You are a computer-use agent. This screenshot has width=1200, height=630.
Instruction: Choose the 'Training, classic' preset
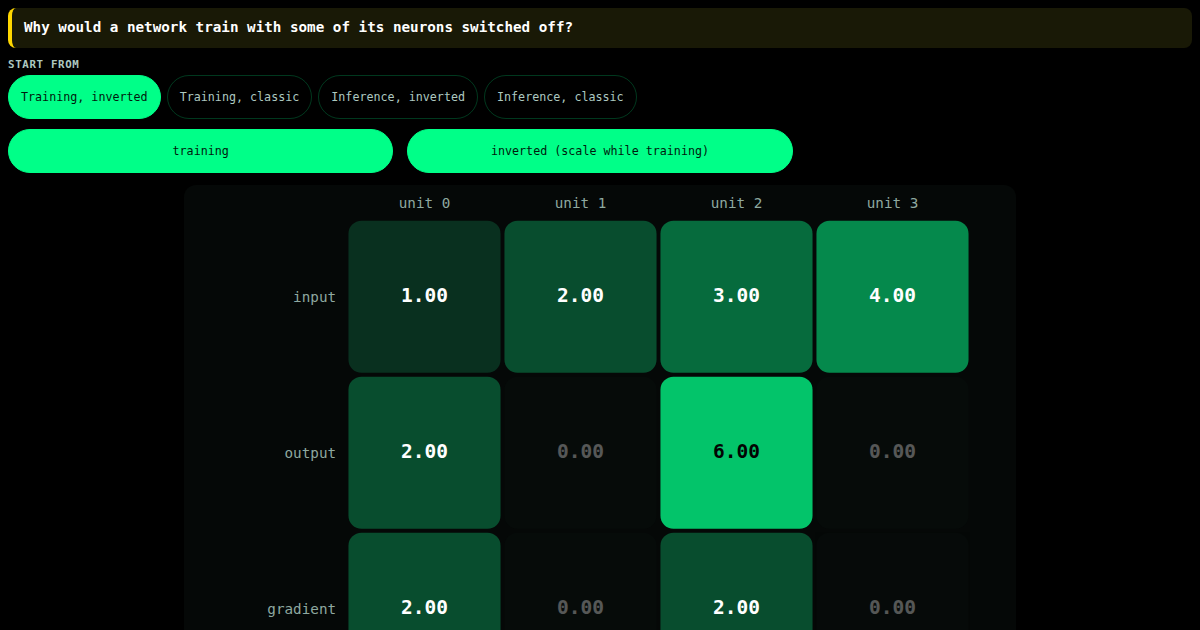[x=239, y=97]
